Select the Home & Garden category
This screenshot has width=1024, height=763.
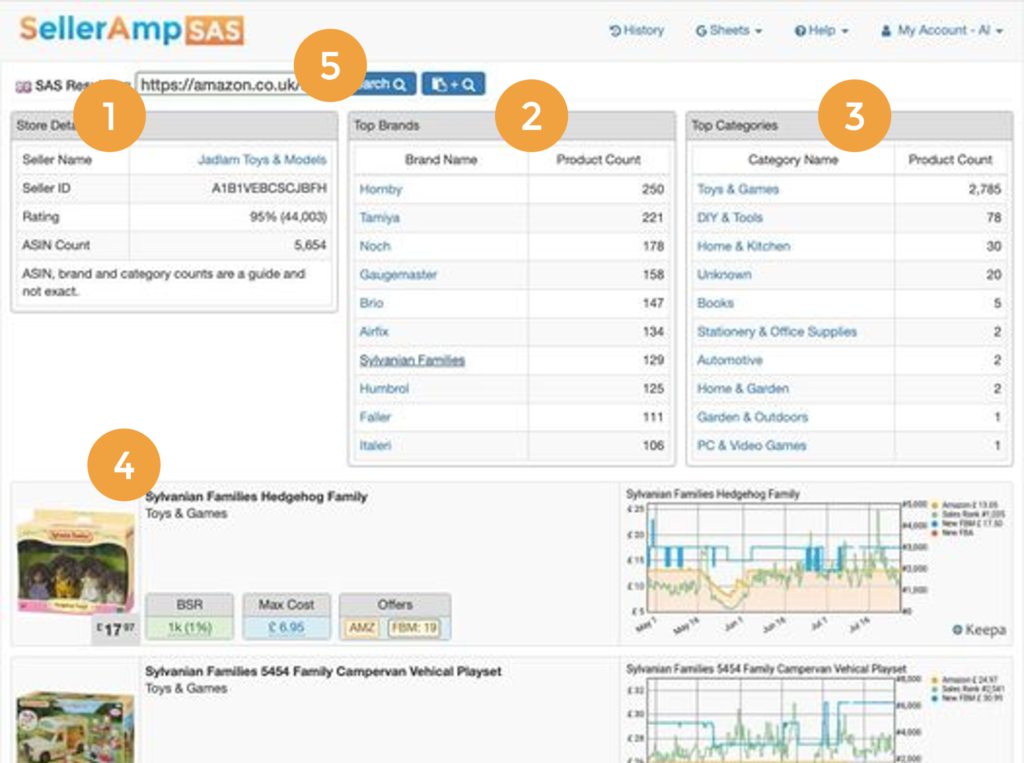coord(743,388)
